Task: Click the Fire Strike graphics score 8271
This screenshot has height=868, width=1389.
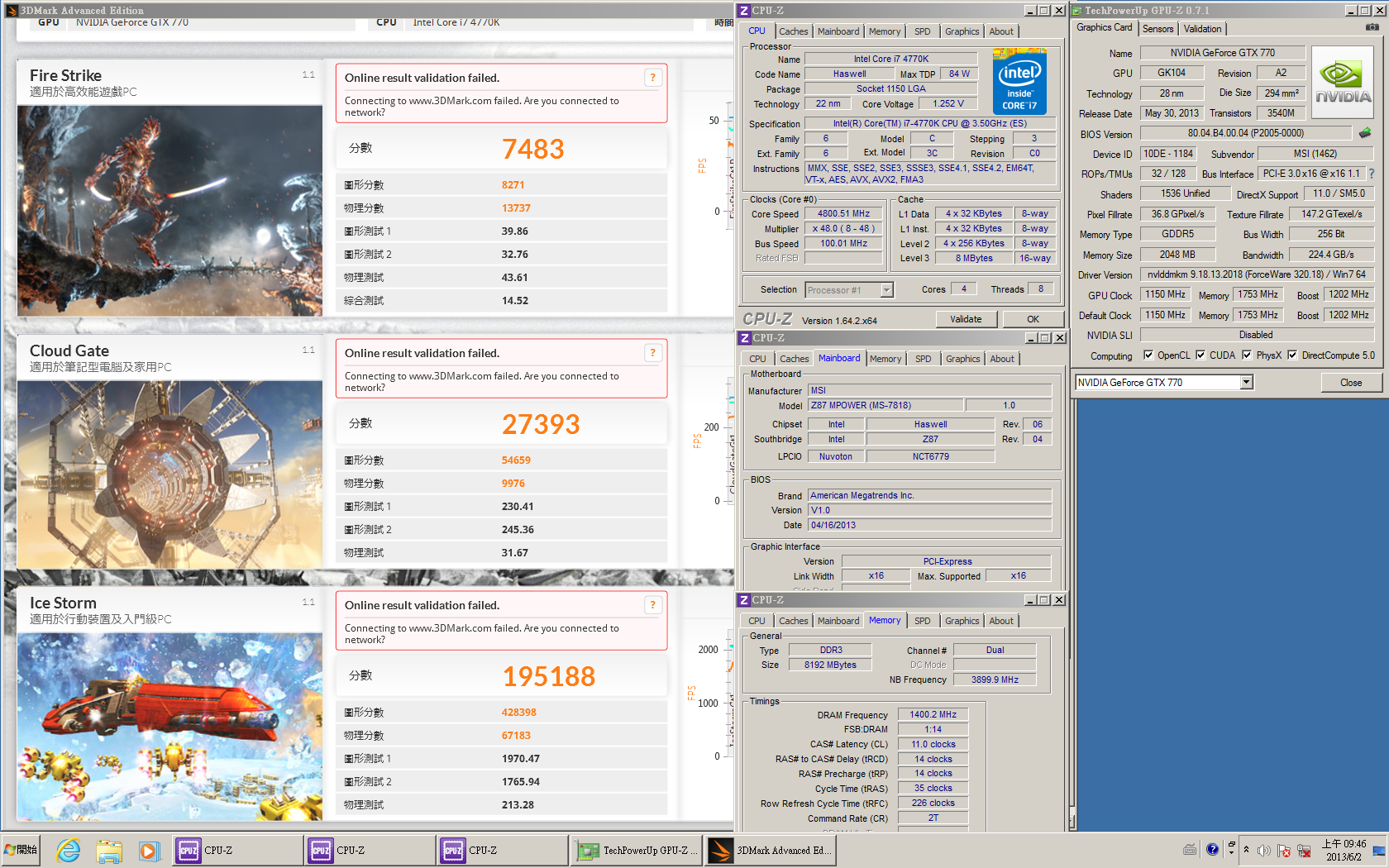Action: click(x=513, y=185)
